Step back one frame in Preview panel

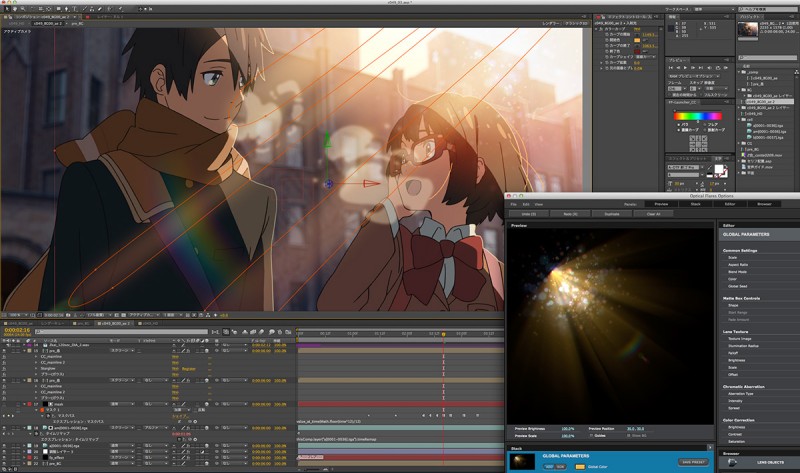[x=678, y=68]
